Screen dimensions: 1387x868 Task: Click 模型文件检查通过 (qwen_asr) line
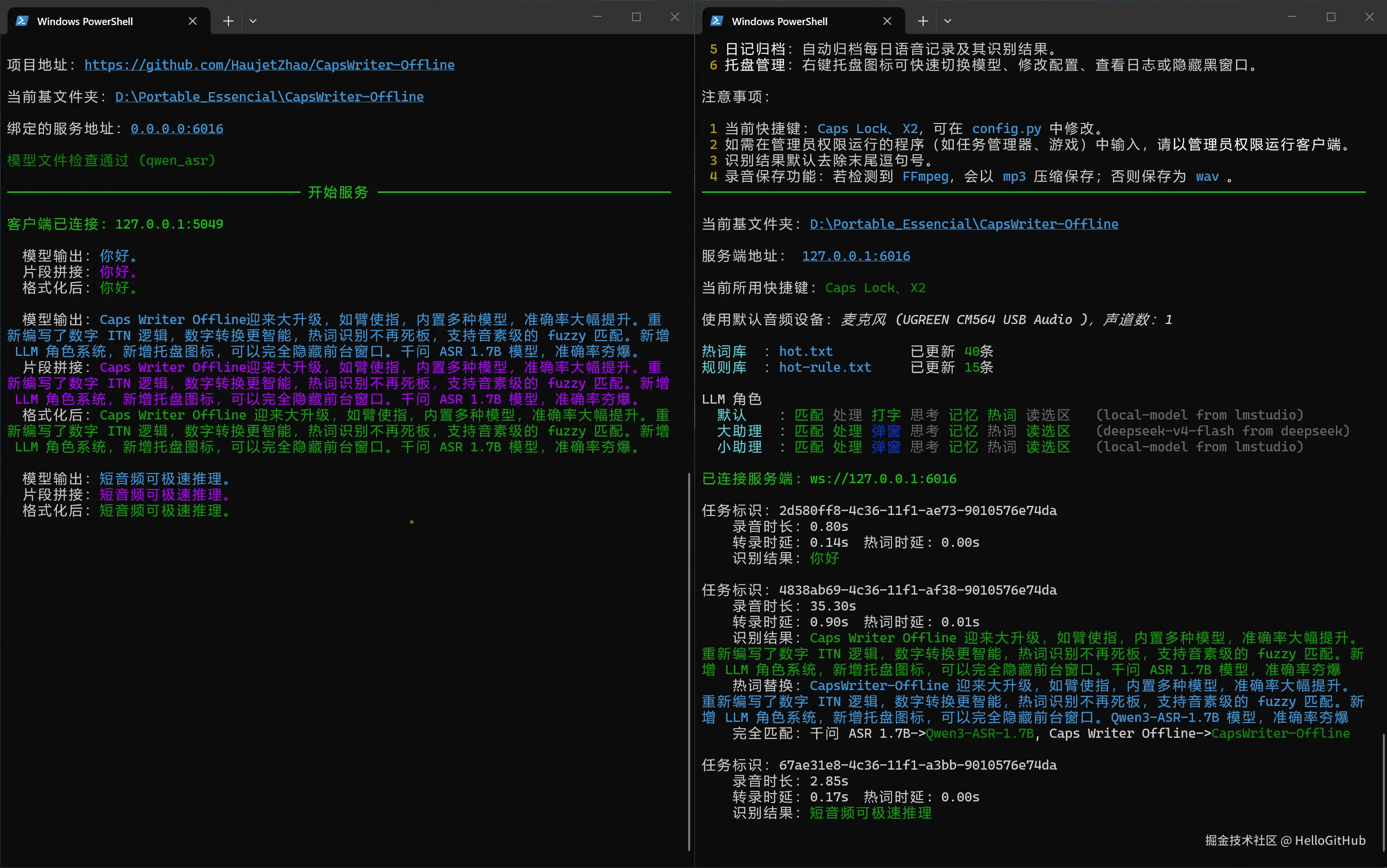(111, 161)
